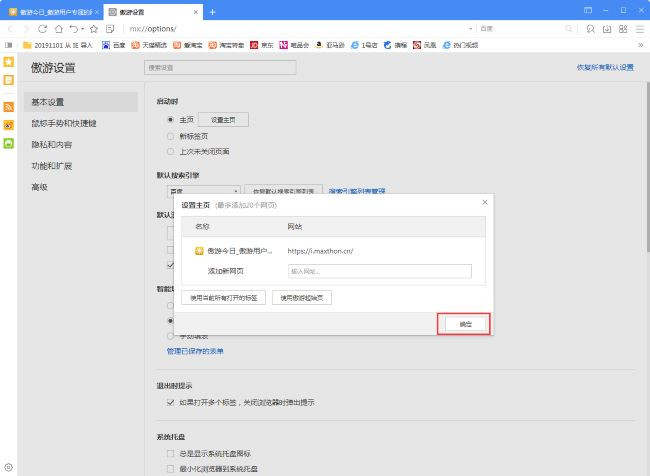The height and width of the screenshot is (476, 650).
Task: Click 使用当前所有打开的标签 button
Action: point(223,298)
